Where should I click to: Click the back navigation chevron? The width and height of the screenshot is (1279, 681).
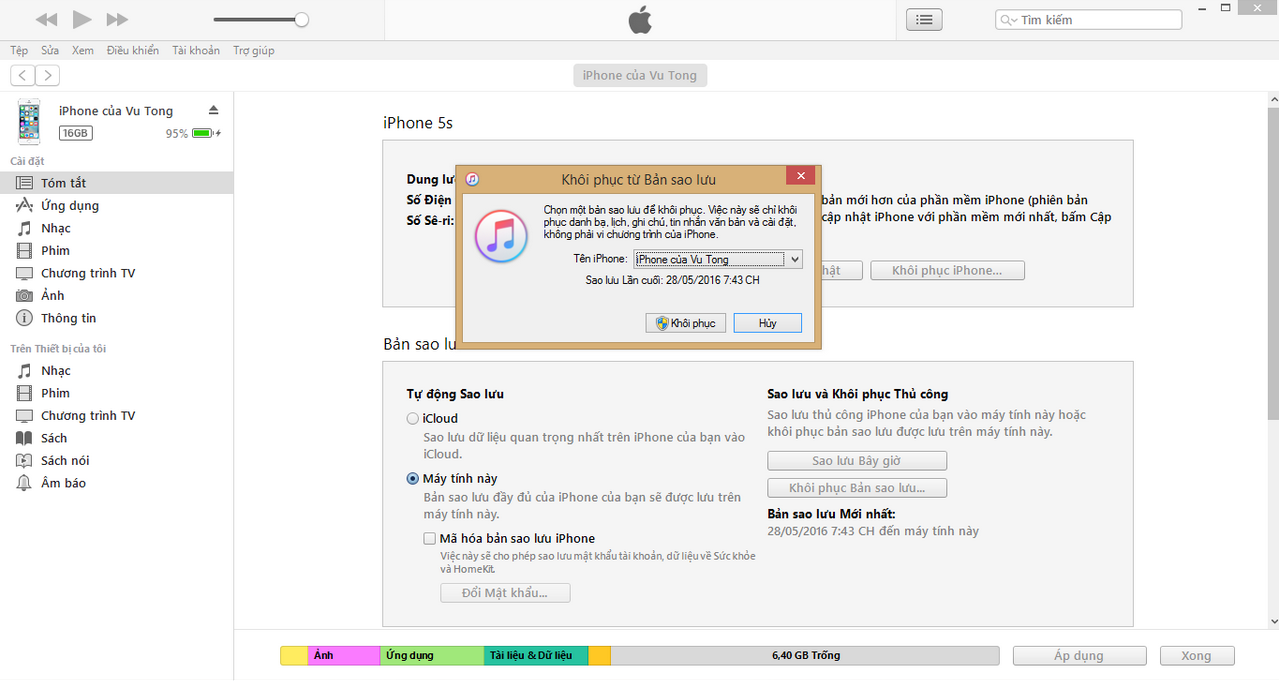[21, 74]
